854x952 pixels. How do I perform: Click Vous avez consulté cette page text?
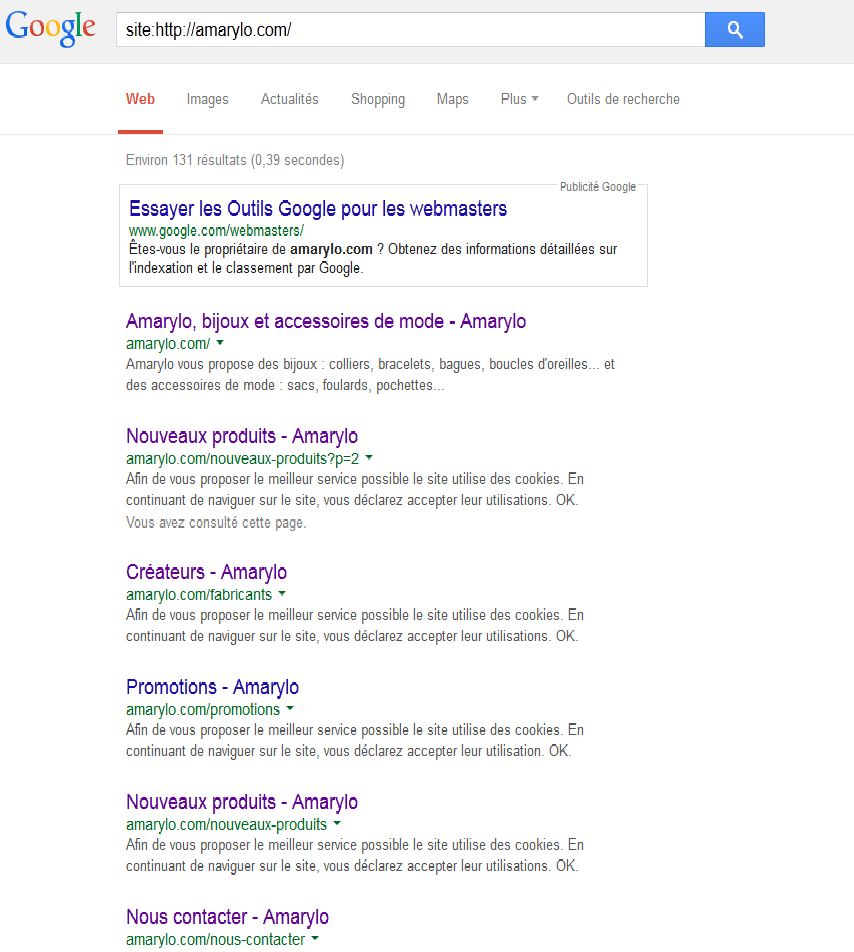click(x=216, y=523)
